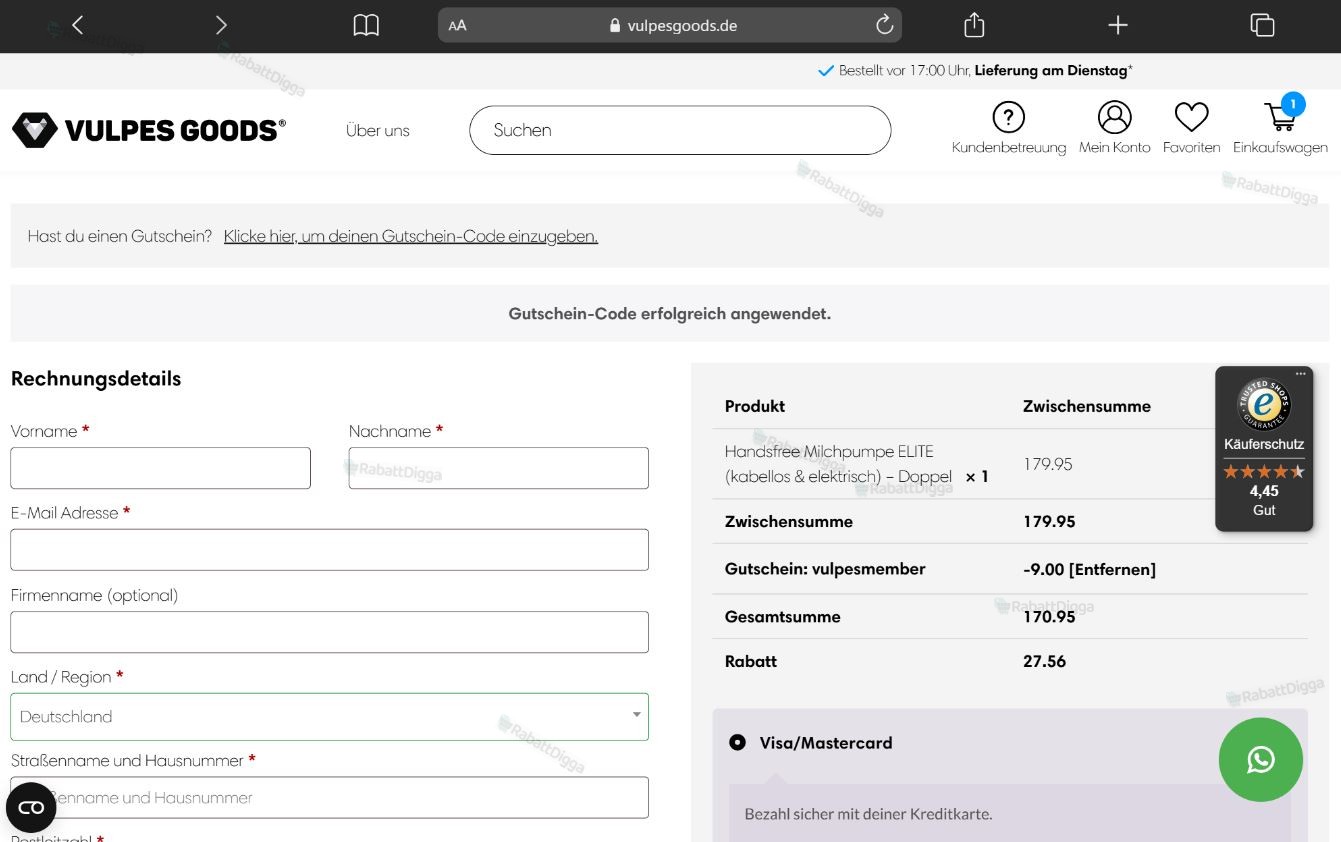Screen dimensions: 1341x842
Task: Click the vulpesgoods.de address bar
Action: click(670, 26)
